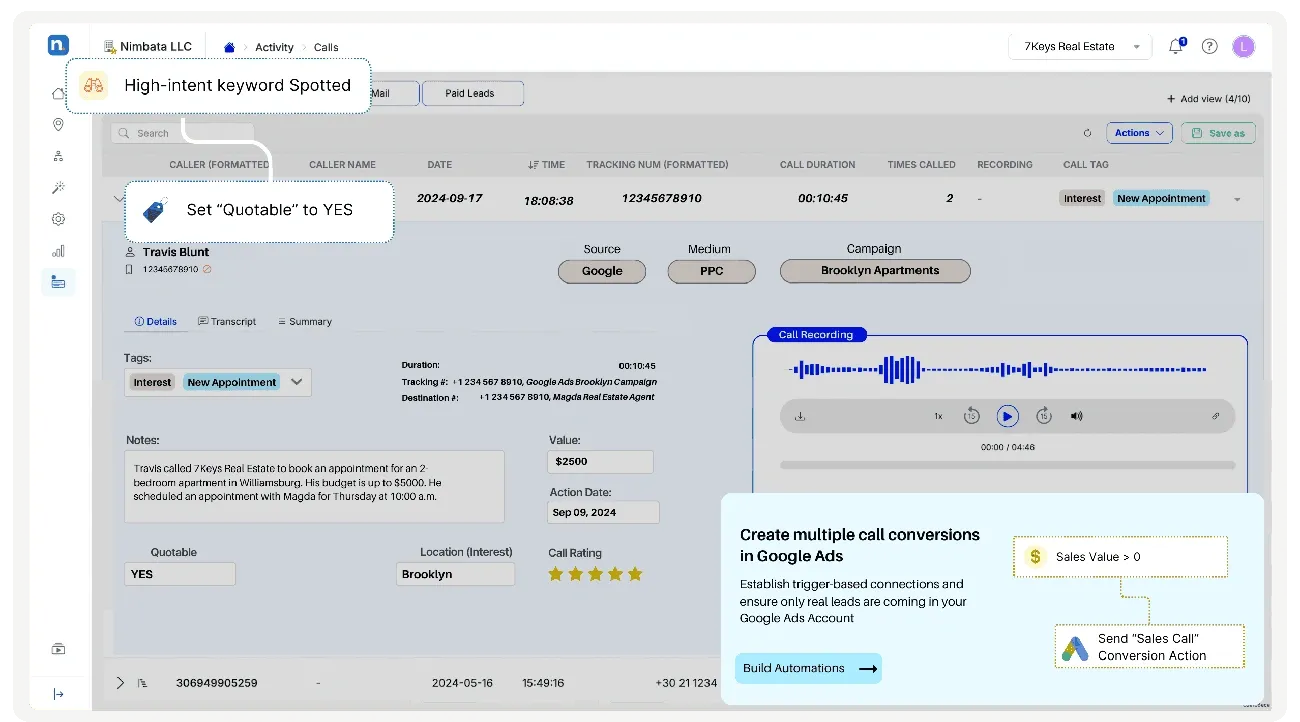Image resolution: width=1300 pixels, height=722 pixels.
Task: Rewind the recording 15 seconds
Action: tap(971, 416)
